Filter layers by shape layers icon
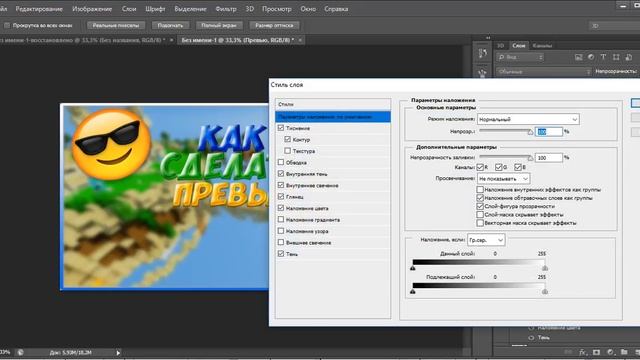 pyautogui.click(x=616, y=57)
